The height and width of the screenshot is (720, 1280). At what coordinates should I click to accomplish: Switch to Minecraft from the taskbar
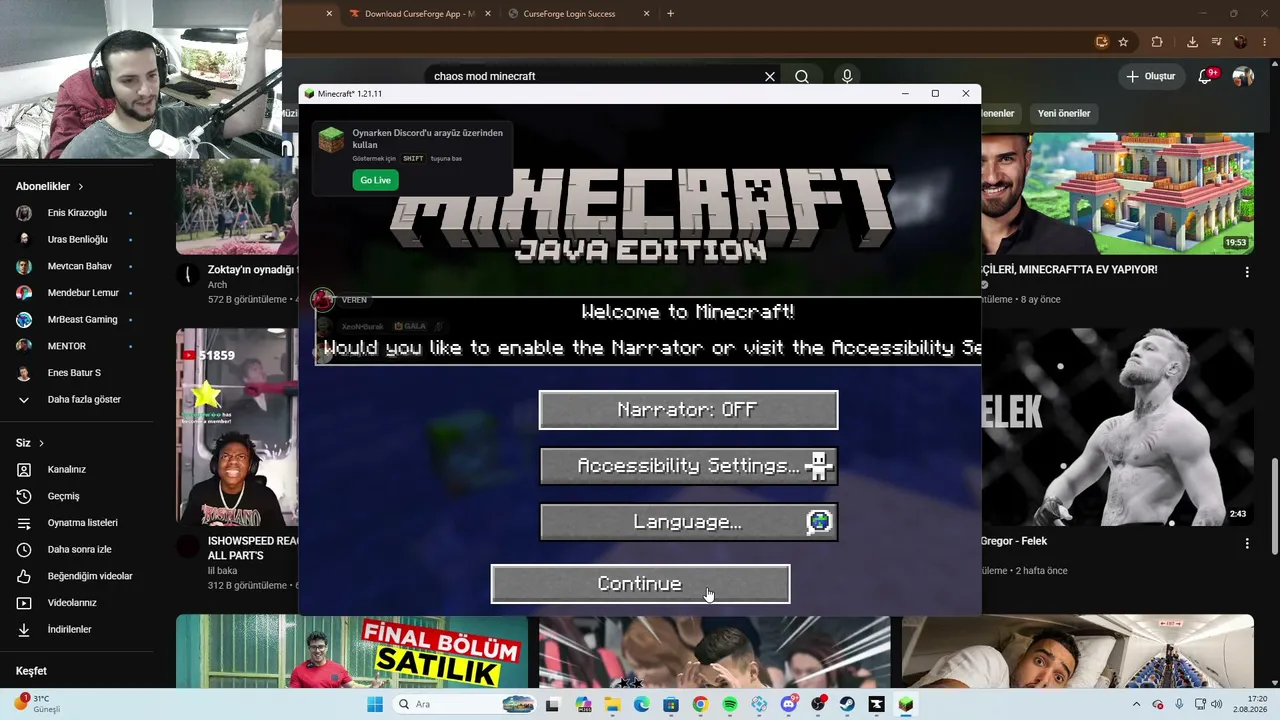(906, 705)
